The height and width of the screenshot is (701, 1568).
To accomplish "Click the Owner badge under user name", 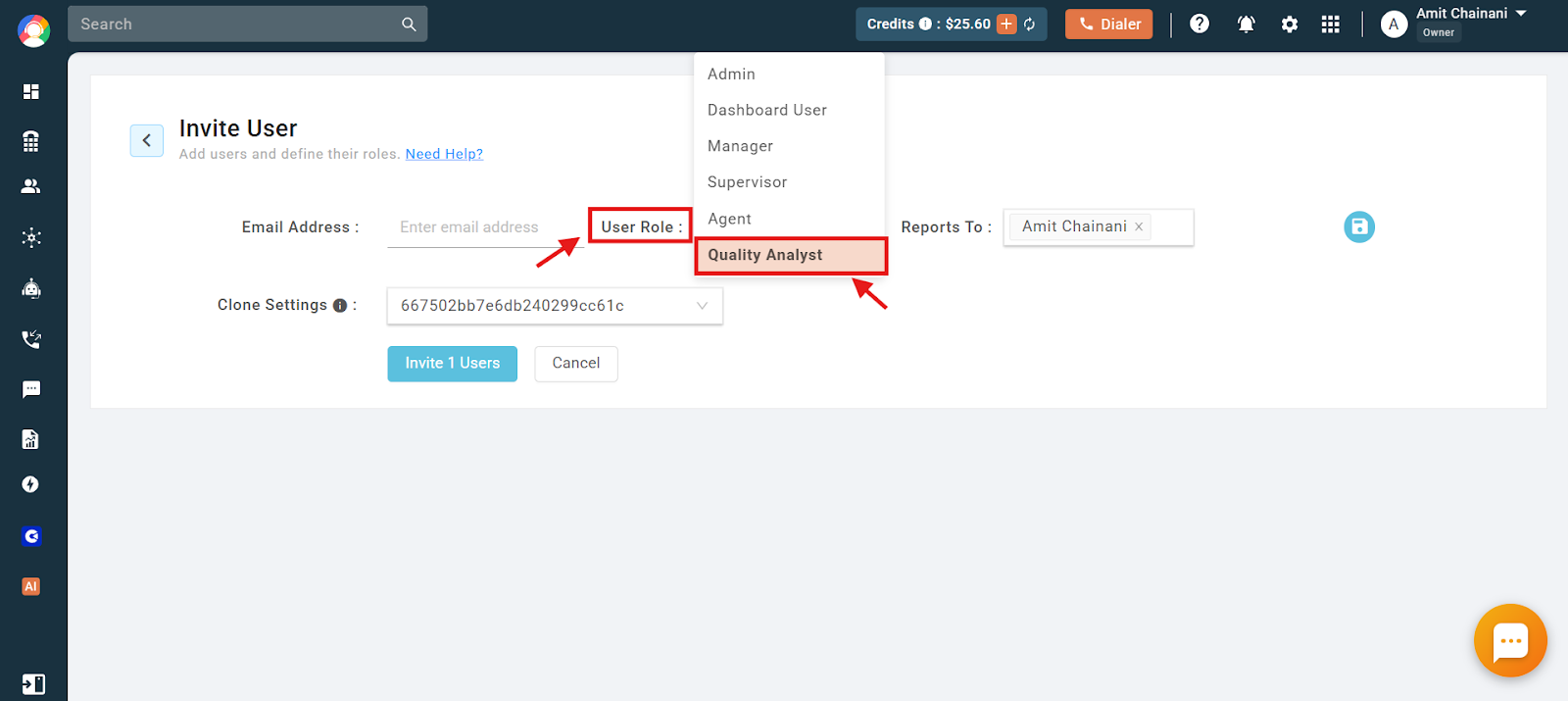I will [x=1439, y=33].
